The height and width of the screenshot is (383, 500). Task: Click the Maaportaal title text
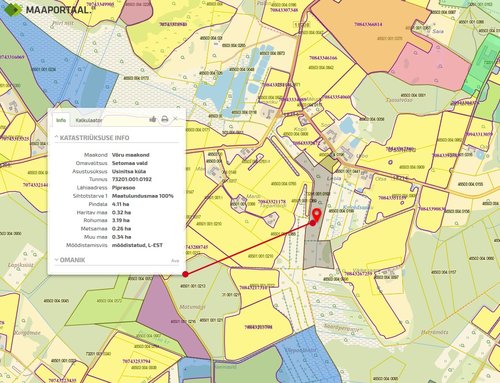pos(58,10)
